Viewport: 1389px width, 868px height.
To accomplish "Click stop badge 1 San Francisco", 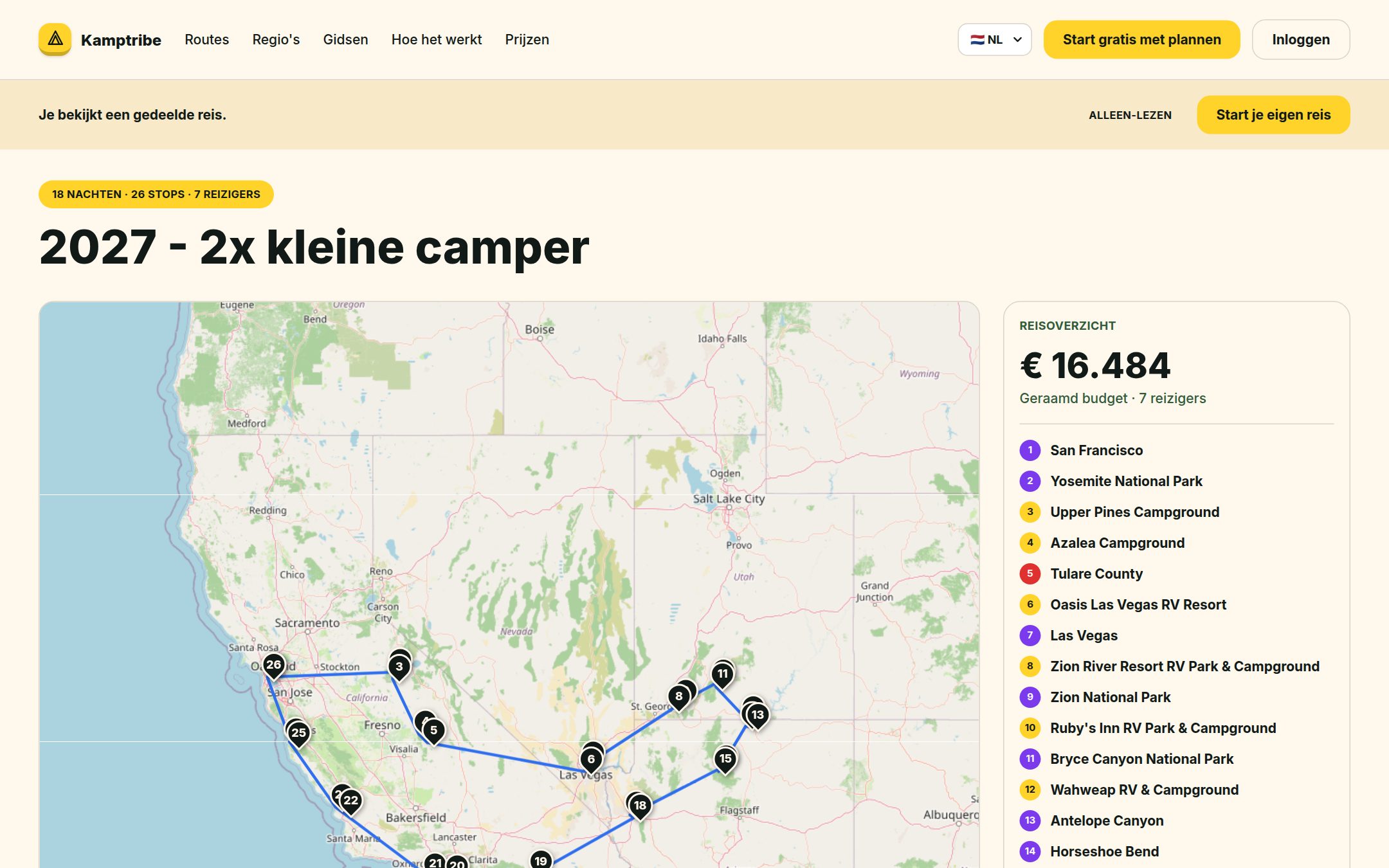I will click(1030, 450).
